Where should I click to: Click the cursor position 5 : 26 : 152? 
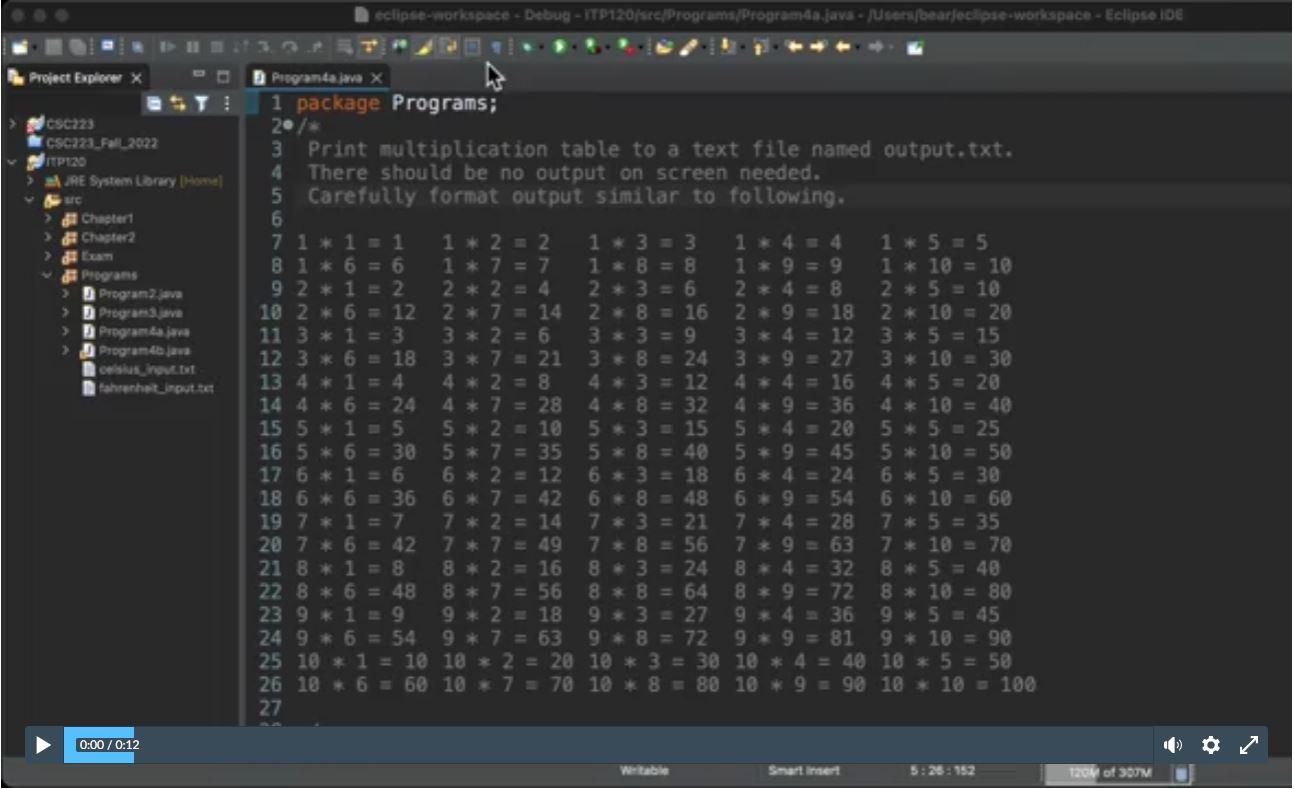tap(942, 771)
